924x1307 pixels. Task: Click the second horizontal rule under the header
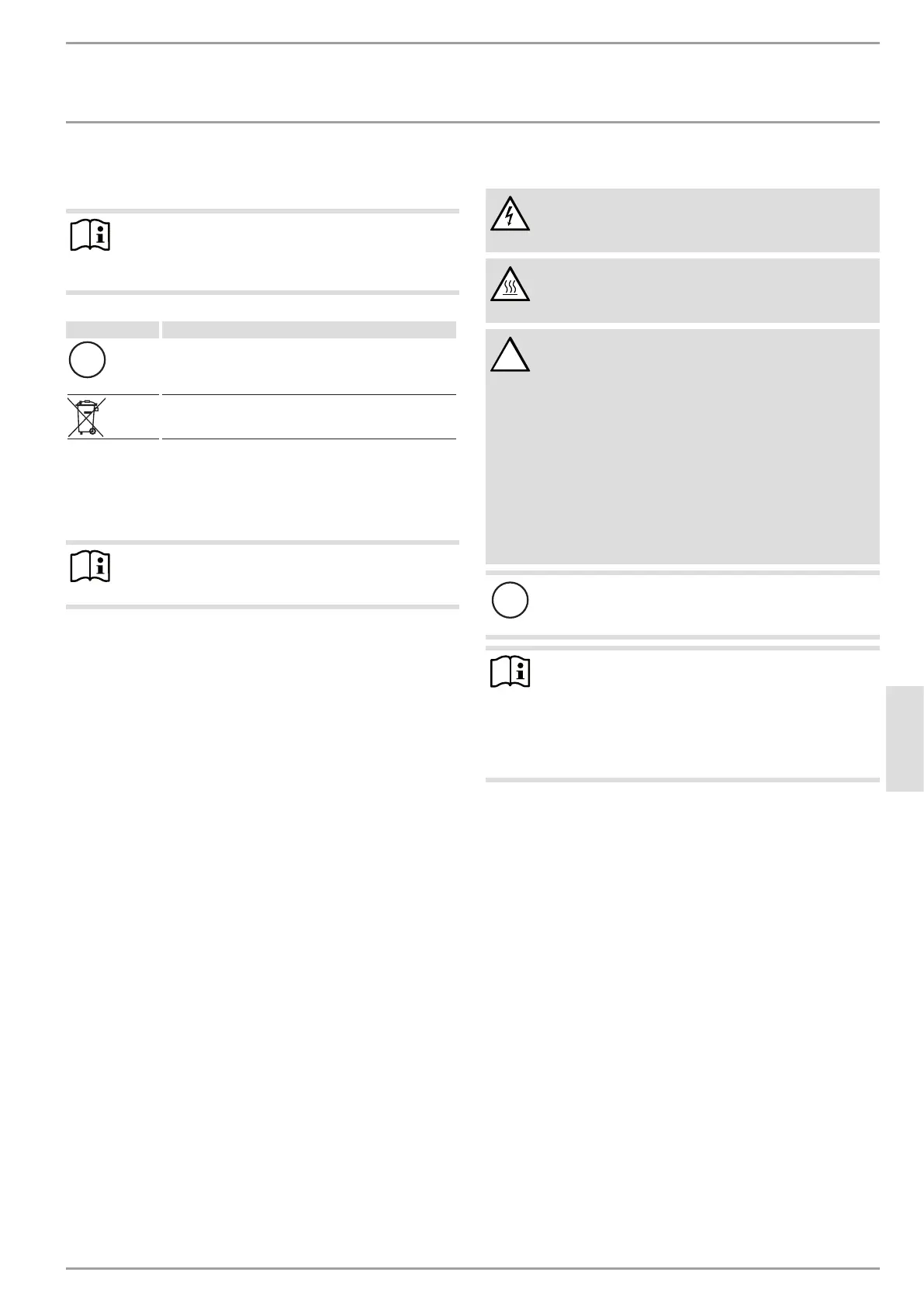tap(472, 122)
